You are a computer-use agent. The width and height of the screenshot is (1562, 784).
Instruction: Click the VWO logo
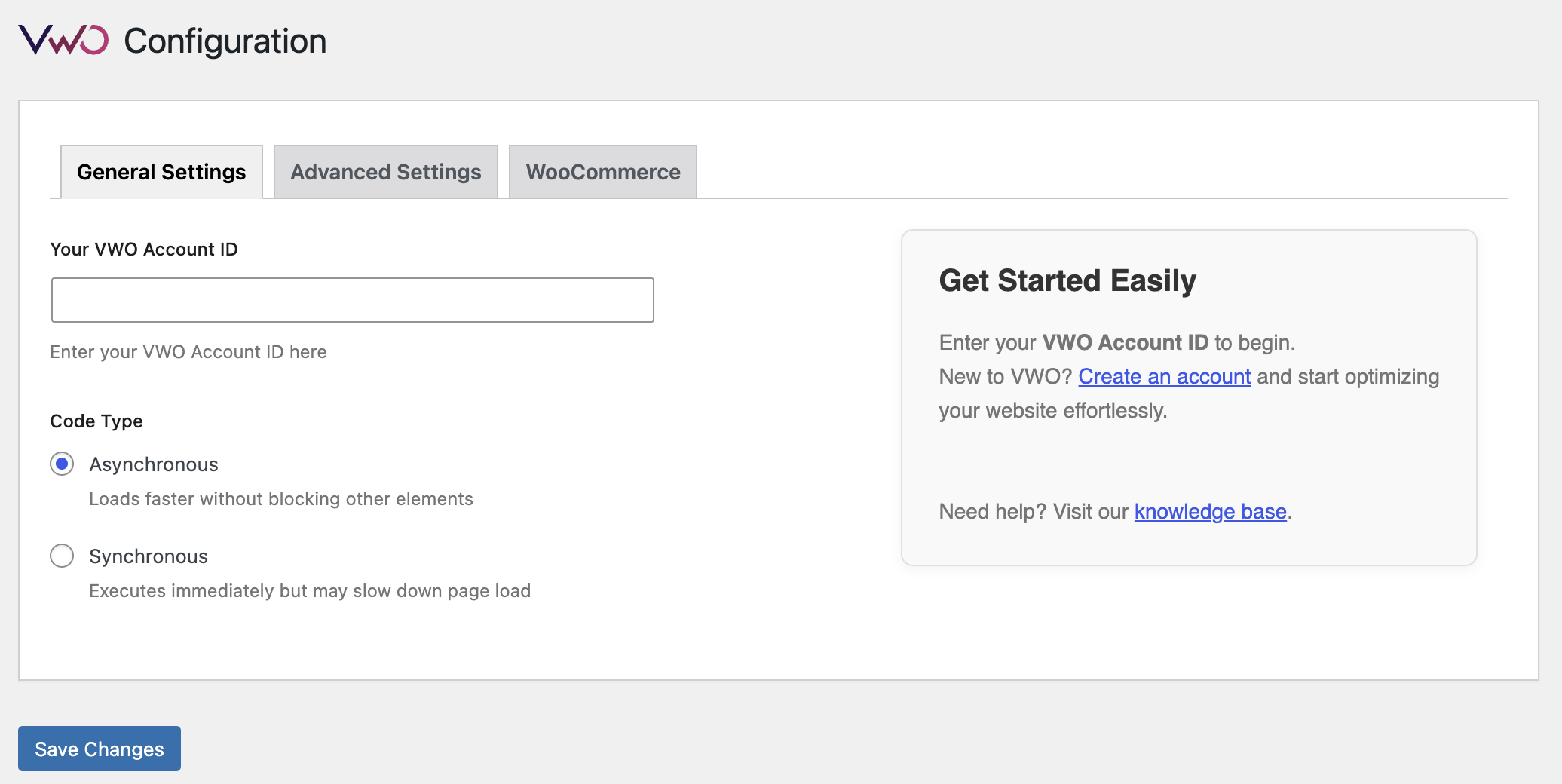pyautogui.click(x=63, y=40)
